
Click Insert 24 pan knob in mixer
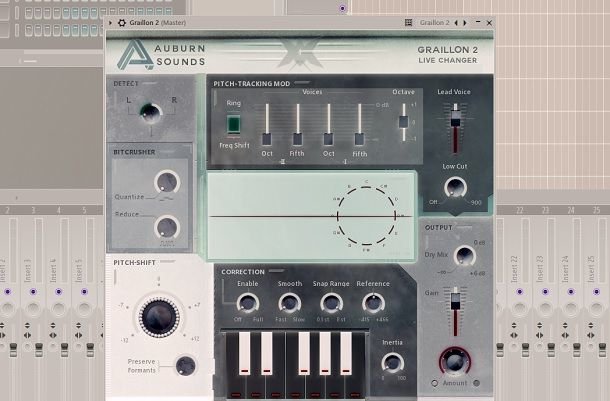pos(571,309)
